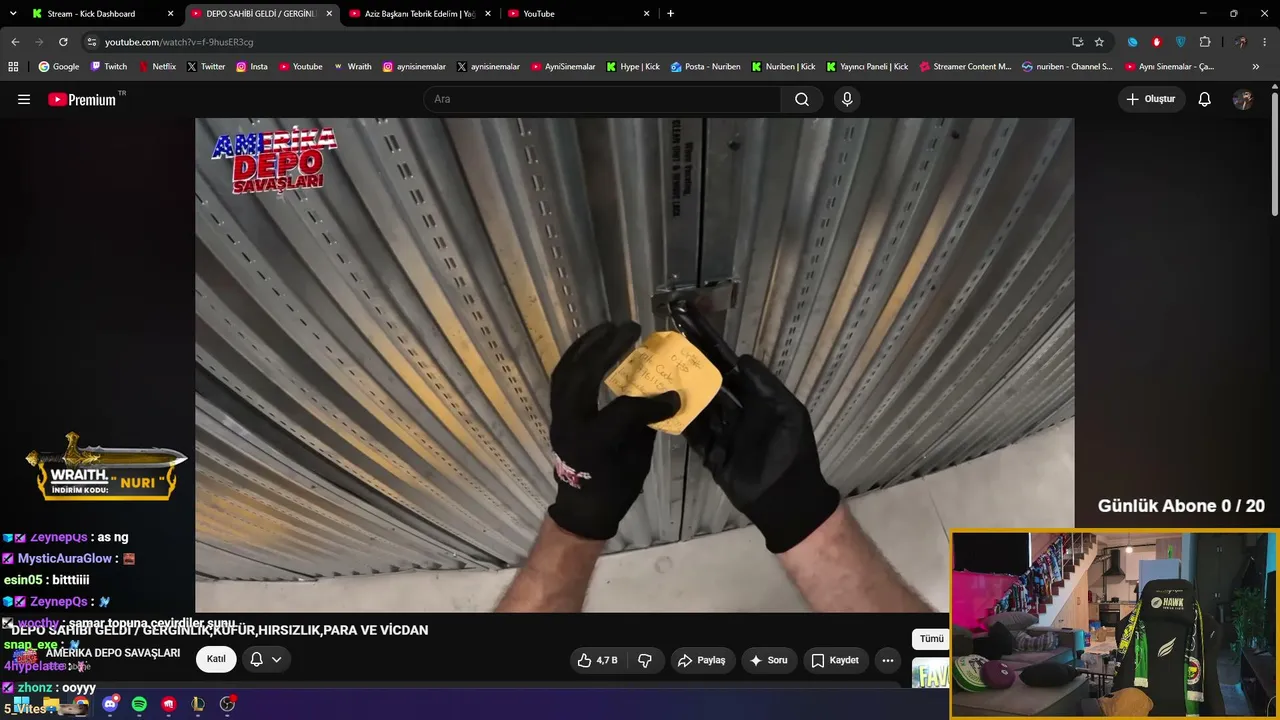Open the YouTube bookmark in bookmarks bar
This screenshot has height=720, width=1280.
[300, 67]
